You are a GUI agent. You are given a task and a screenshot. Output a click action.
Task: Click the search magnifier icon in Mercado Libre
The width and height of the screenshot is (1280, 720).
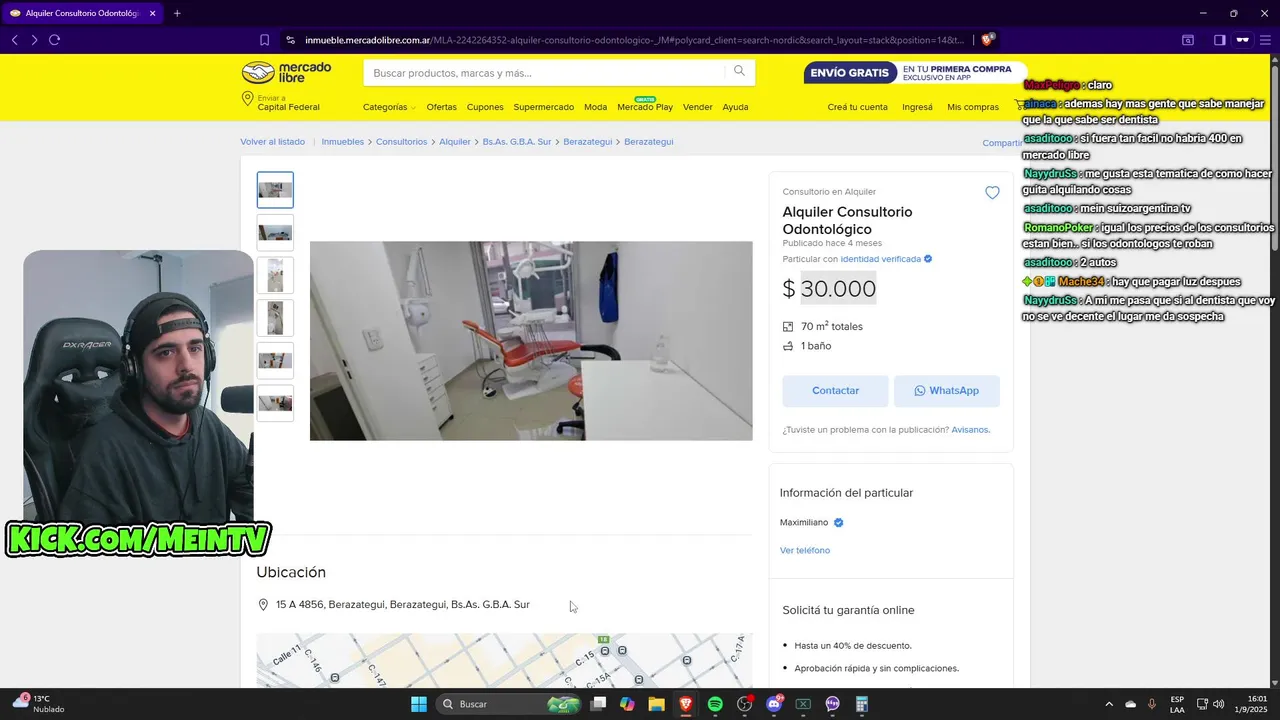click(739, 71)
